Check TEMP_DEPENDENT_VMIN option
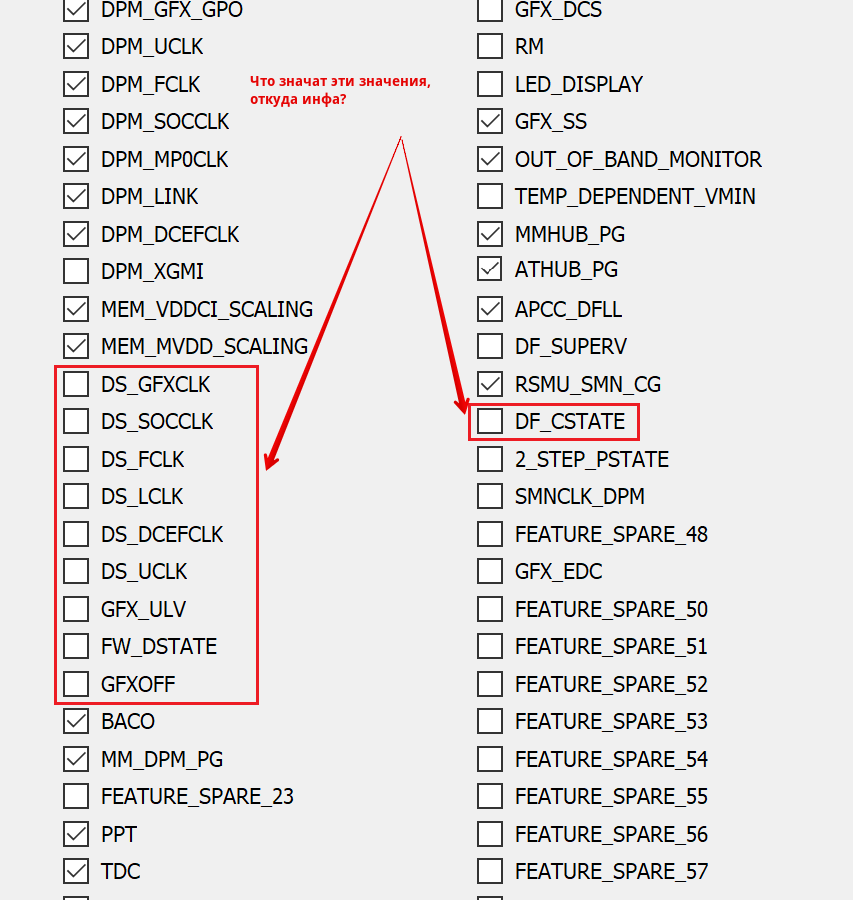Image resolution: width=853 pixels, height=900 pixels. click(x=490, y=197)
